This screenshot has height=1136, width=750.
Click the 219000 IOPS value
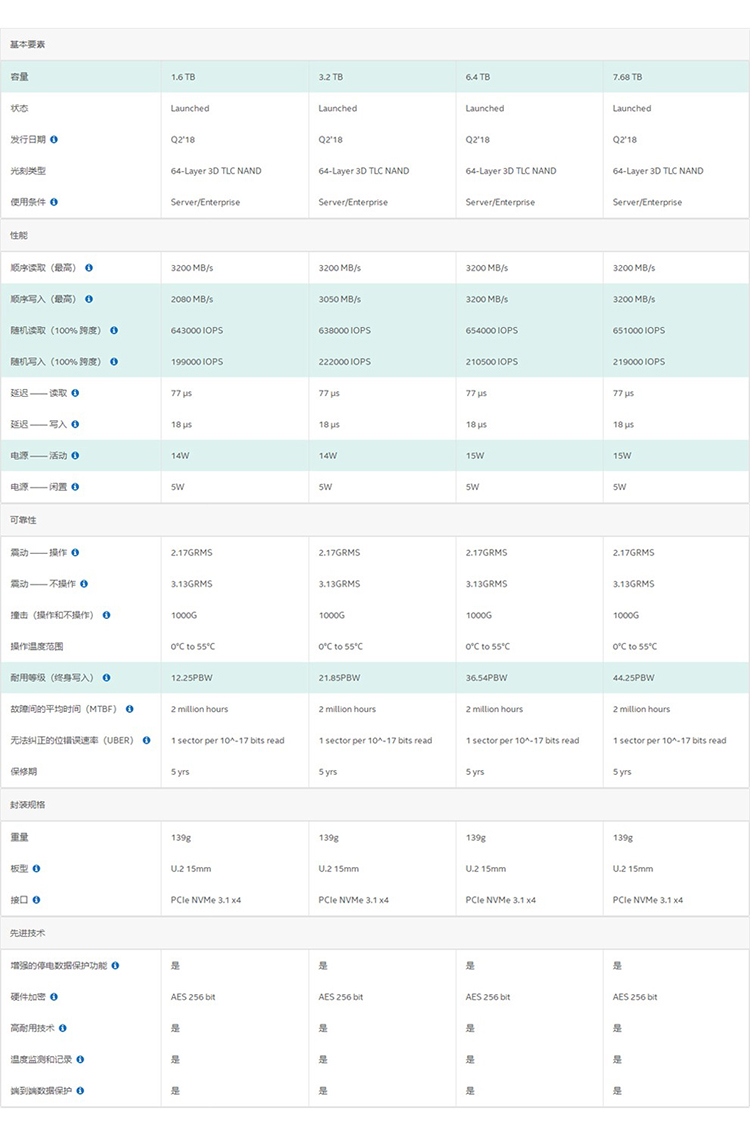coord(639,362)
